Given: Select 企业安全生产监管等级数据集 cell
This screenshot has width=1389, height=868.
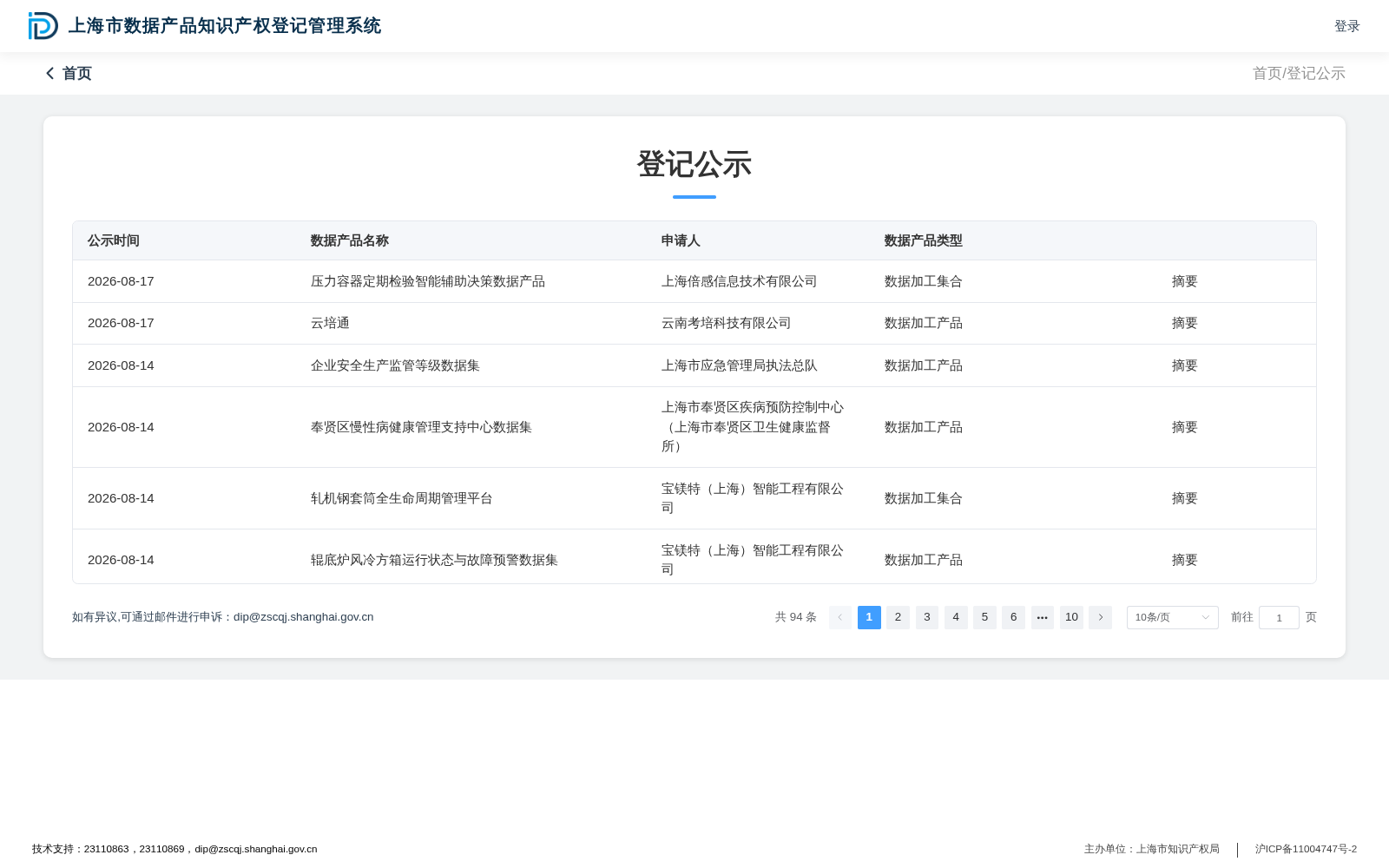Looking at the screenshot, I should 395,365.
